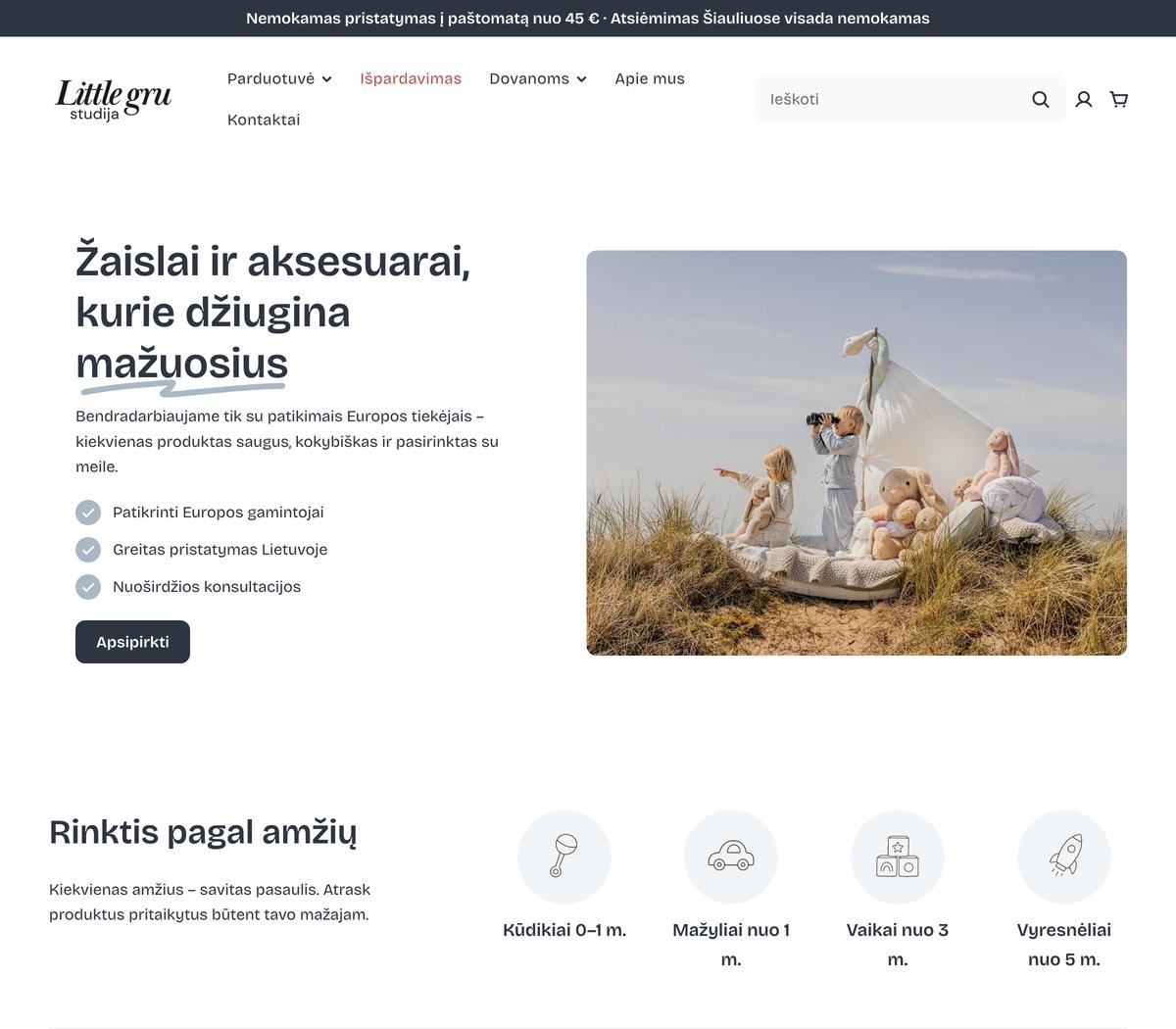Click the toy blocks category icon
This screenshot has width=1176, height=1029.
898,857
